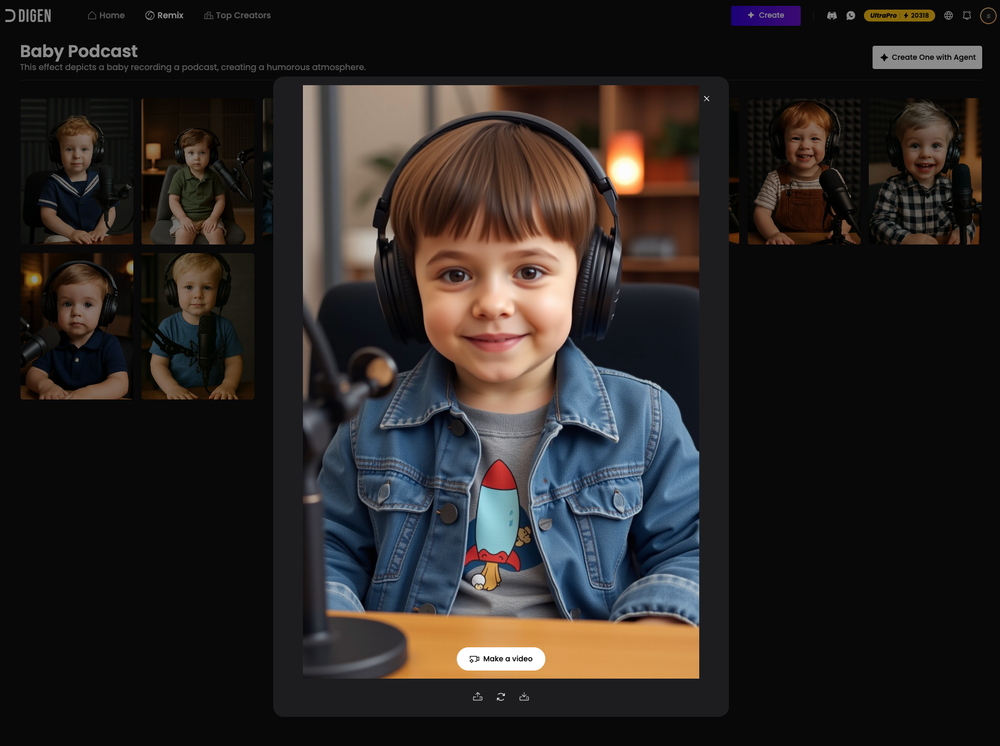
Task: Select the sailor-outfit baby thumbnail
Action: point(76,171)
